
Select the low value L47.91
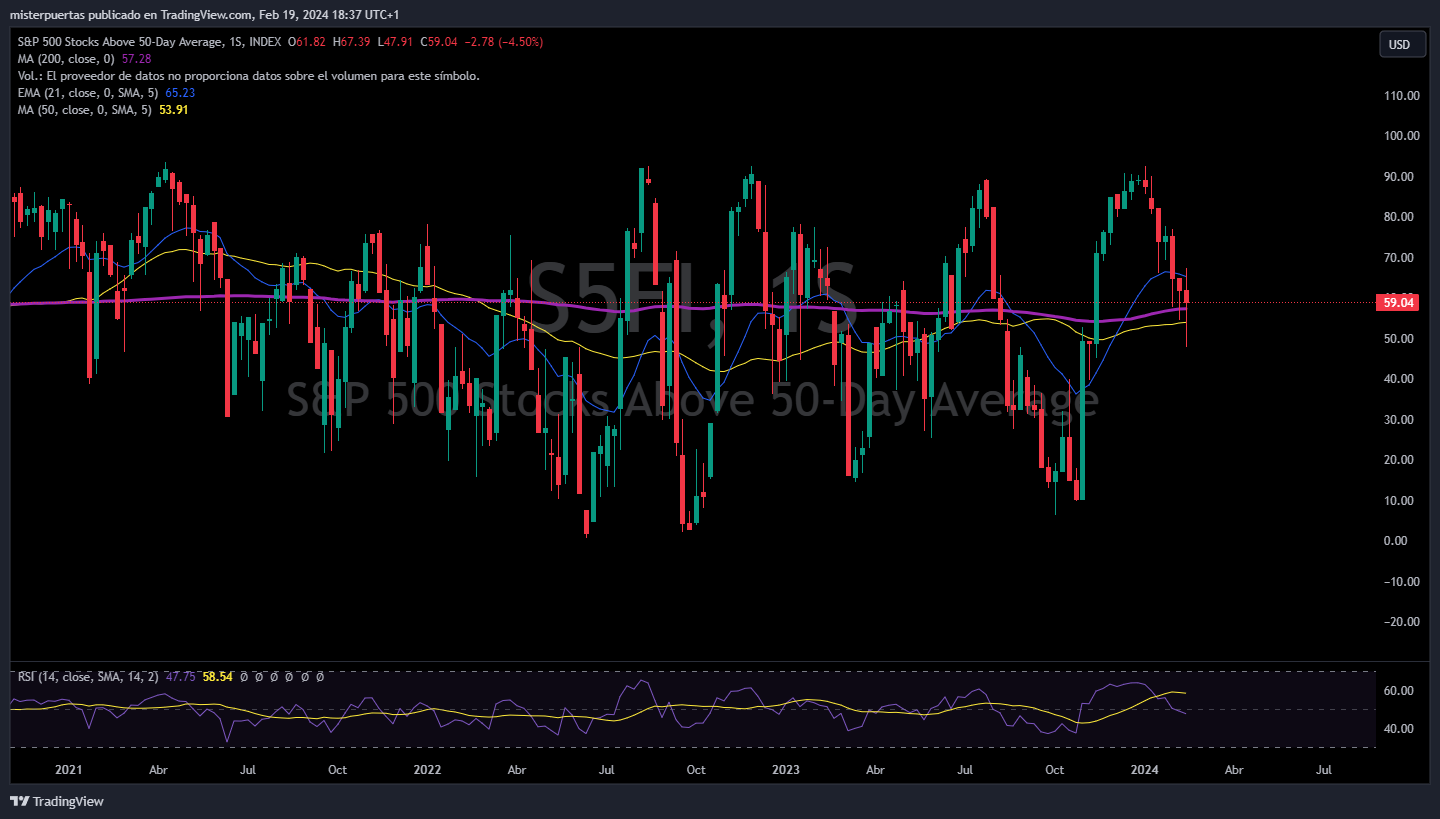[x=396, y=42]
